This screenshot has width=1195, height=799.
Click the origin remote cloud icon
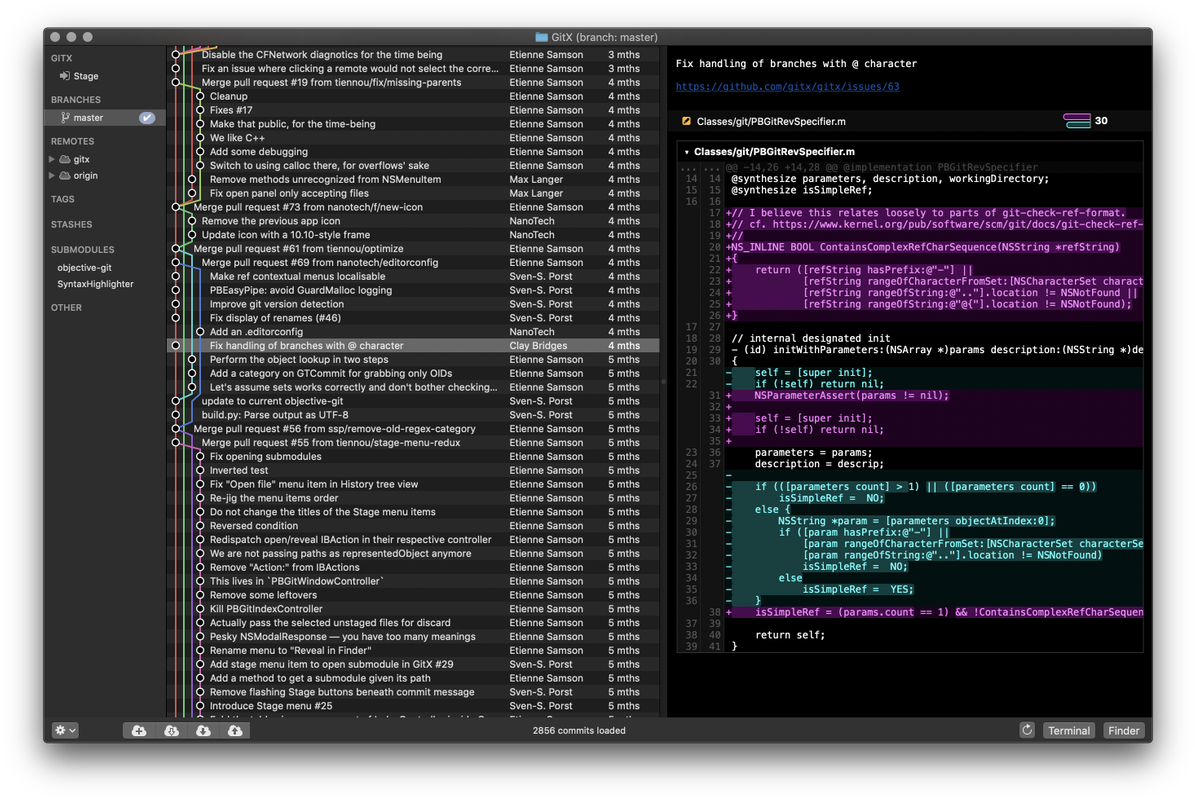click(x=65, y=175)
